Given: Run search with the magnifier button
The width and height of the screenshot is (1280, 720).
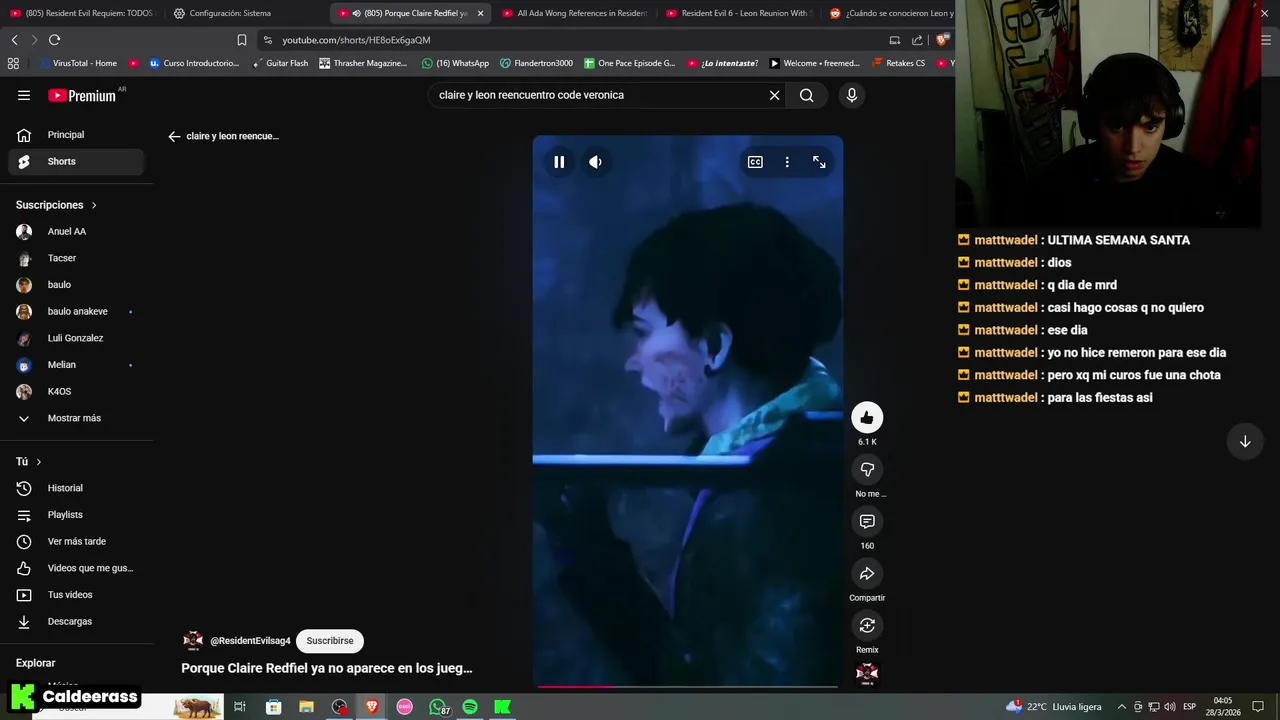Looking at the screenshot, I should 806,95.
